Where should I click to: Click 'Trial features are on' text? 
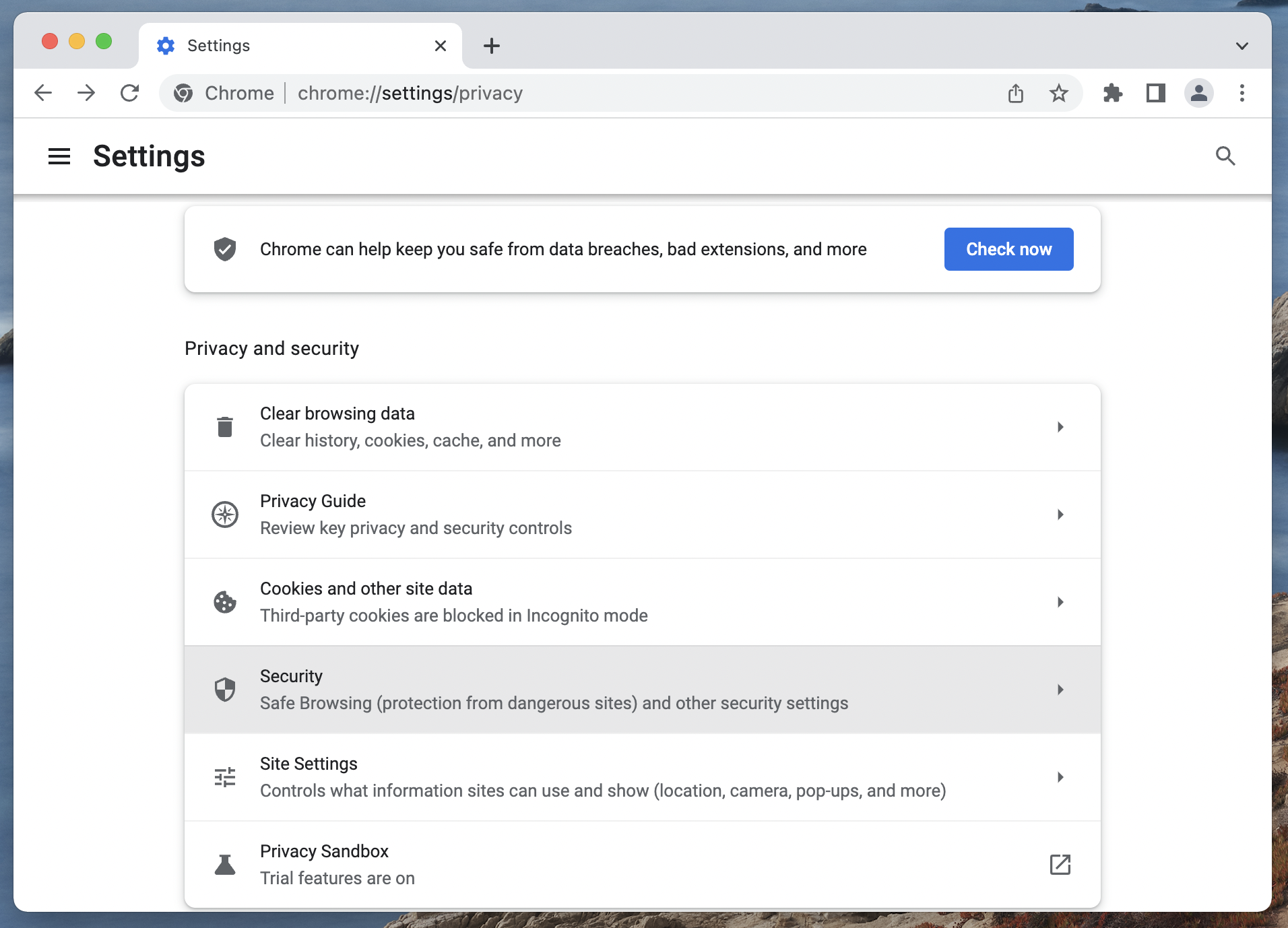pos(337,878)
